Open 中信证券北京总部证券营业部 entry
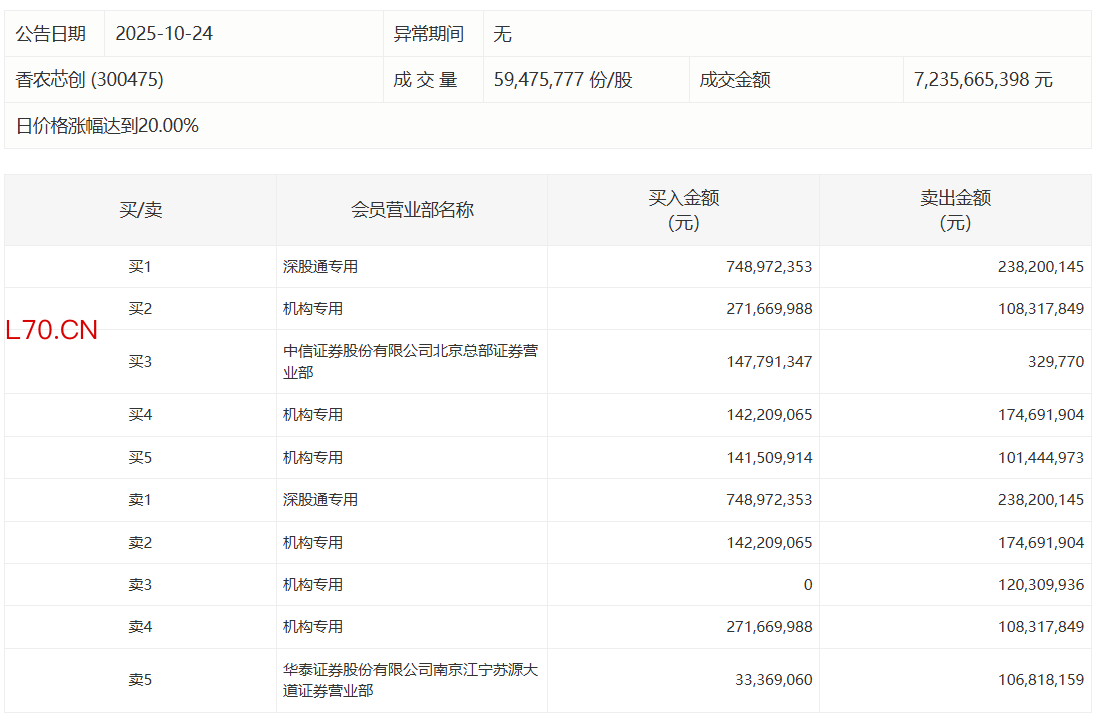This screenshot has height=720, width=1098. [410, 362]
